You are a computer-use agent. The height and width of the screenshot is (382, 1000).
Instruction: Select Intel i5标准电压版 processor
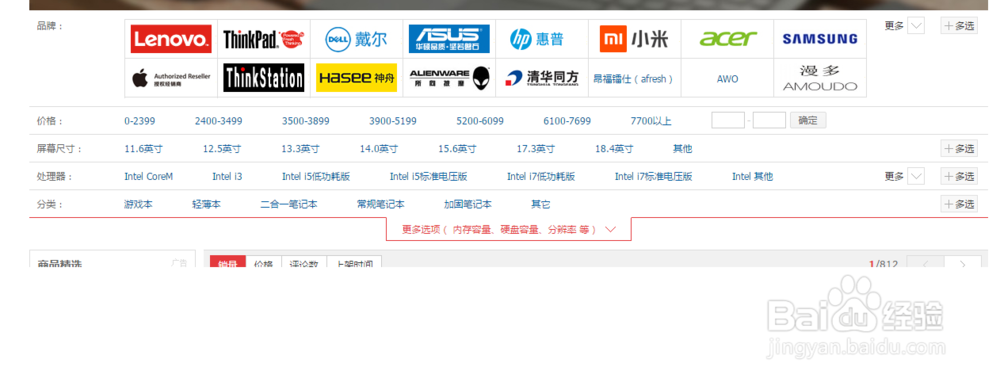(429, 177)
